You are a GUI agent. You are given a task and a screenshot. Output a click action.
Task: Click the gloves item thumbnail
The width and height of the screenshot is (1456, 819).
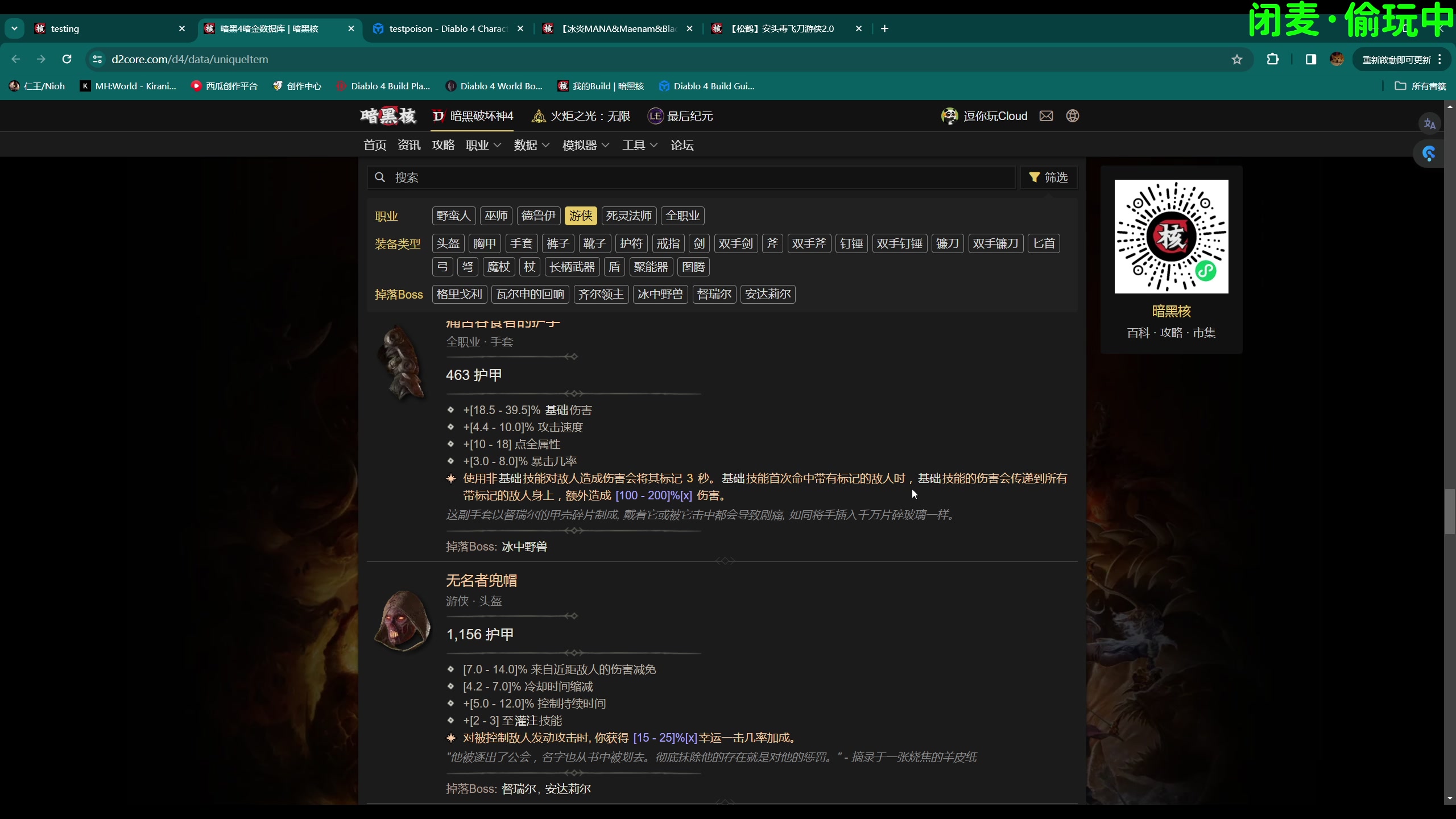[402, 363]
